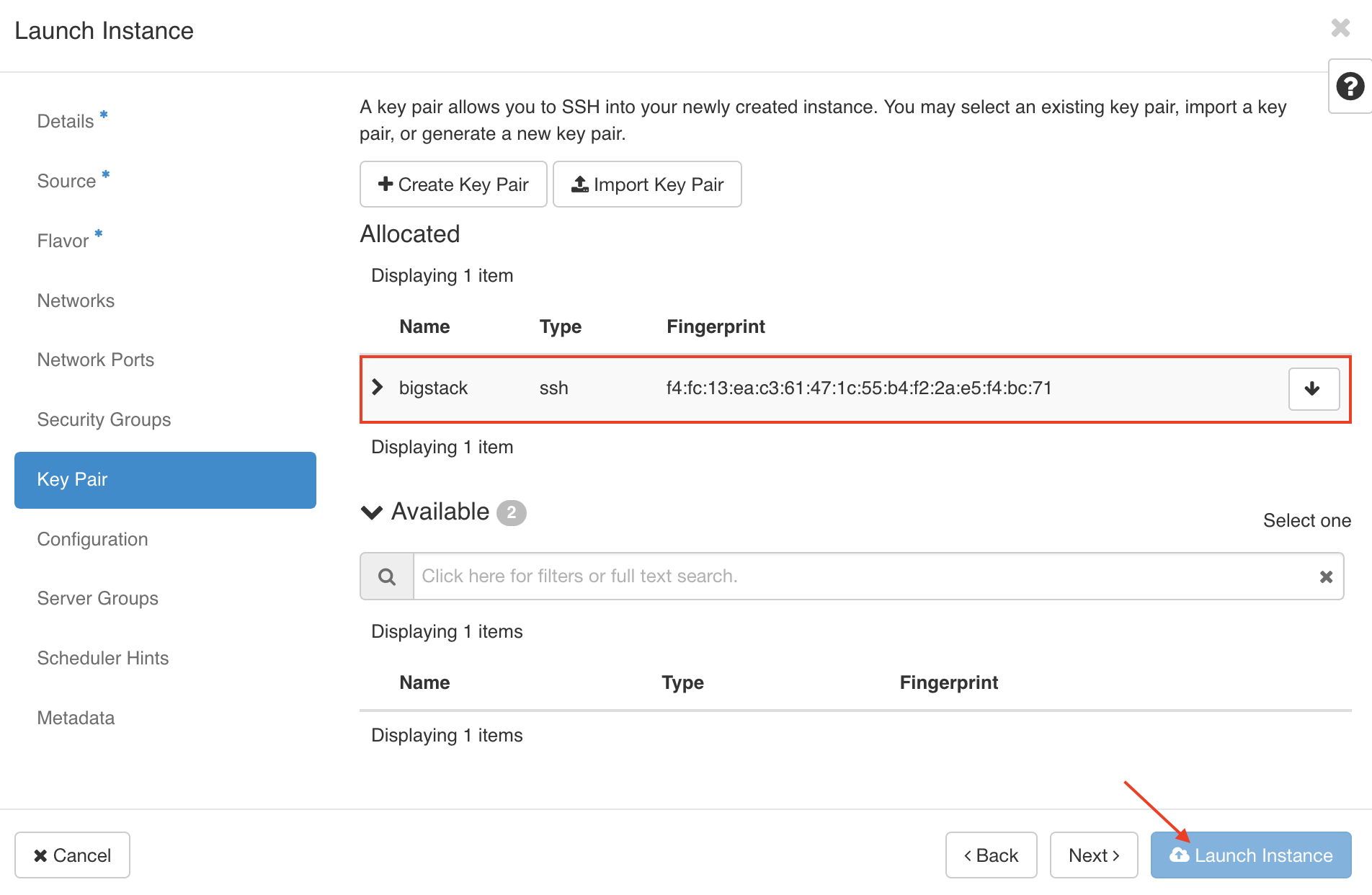
Task: Click the bigstack fingerprint value
Action: click(x=859, y=388)
